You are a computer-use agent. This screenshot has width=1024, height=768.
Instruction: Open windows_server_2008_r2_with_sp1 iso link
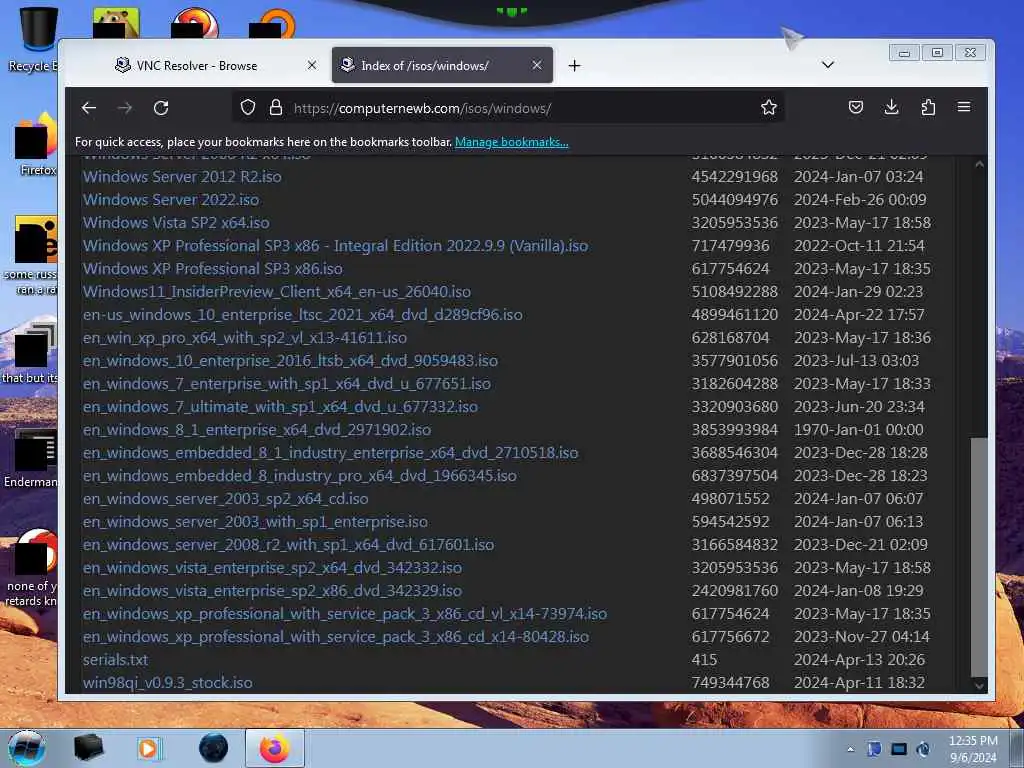click(289, 544)
